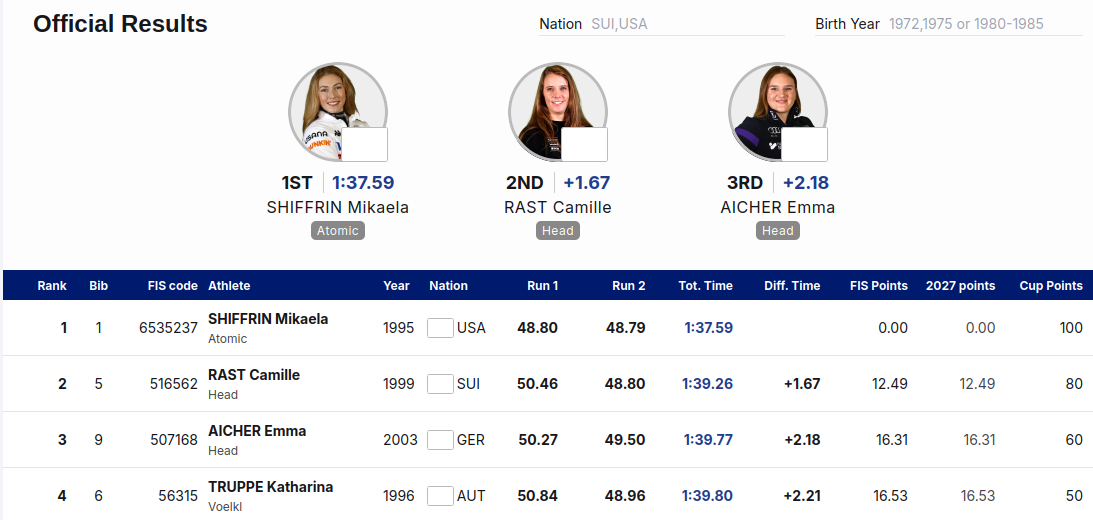1093x520 pixels.
Task: Click flag badge on Aicher's podium photo
Action: [x=804, y=144]
